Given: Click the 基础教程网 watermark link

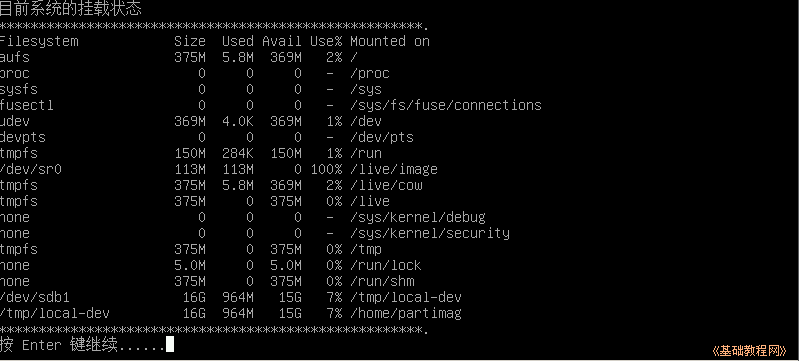Looking at the screenshot, I should [749, 351].
